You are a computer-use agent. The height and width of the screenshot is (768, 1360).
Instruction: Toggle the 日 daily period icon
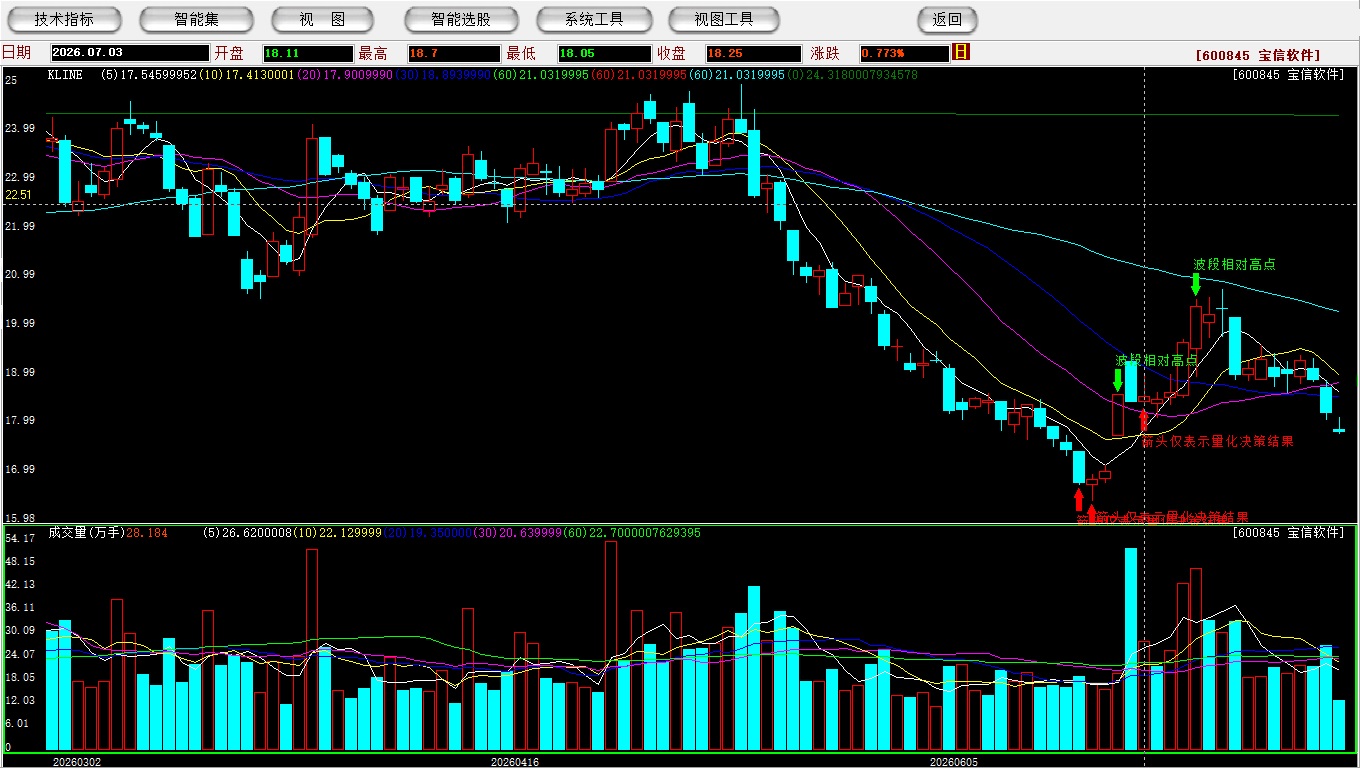[962, 53]
